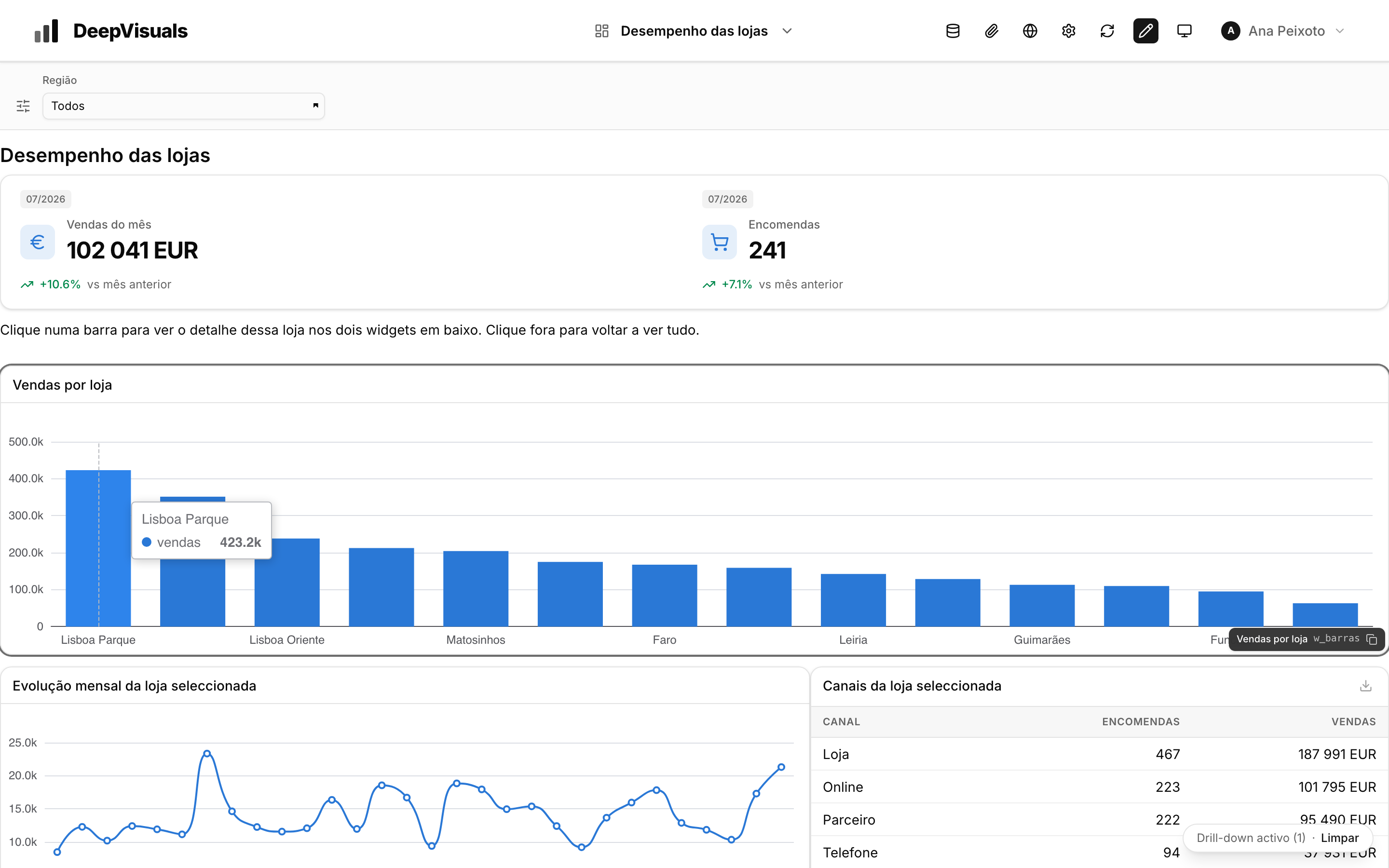The width and height of the screenshot is (1389, 868).
Task: Open the filter sliders icon
Action: coord(23,106)
